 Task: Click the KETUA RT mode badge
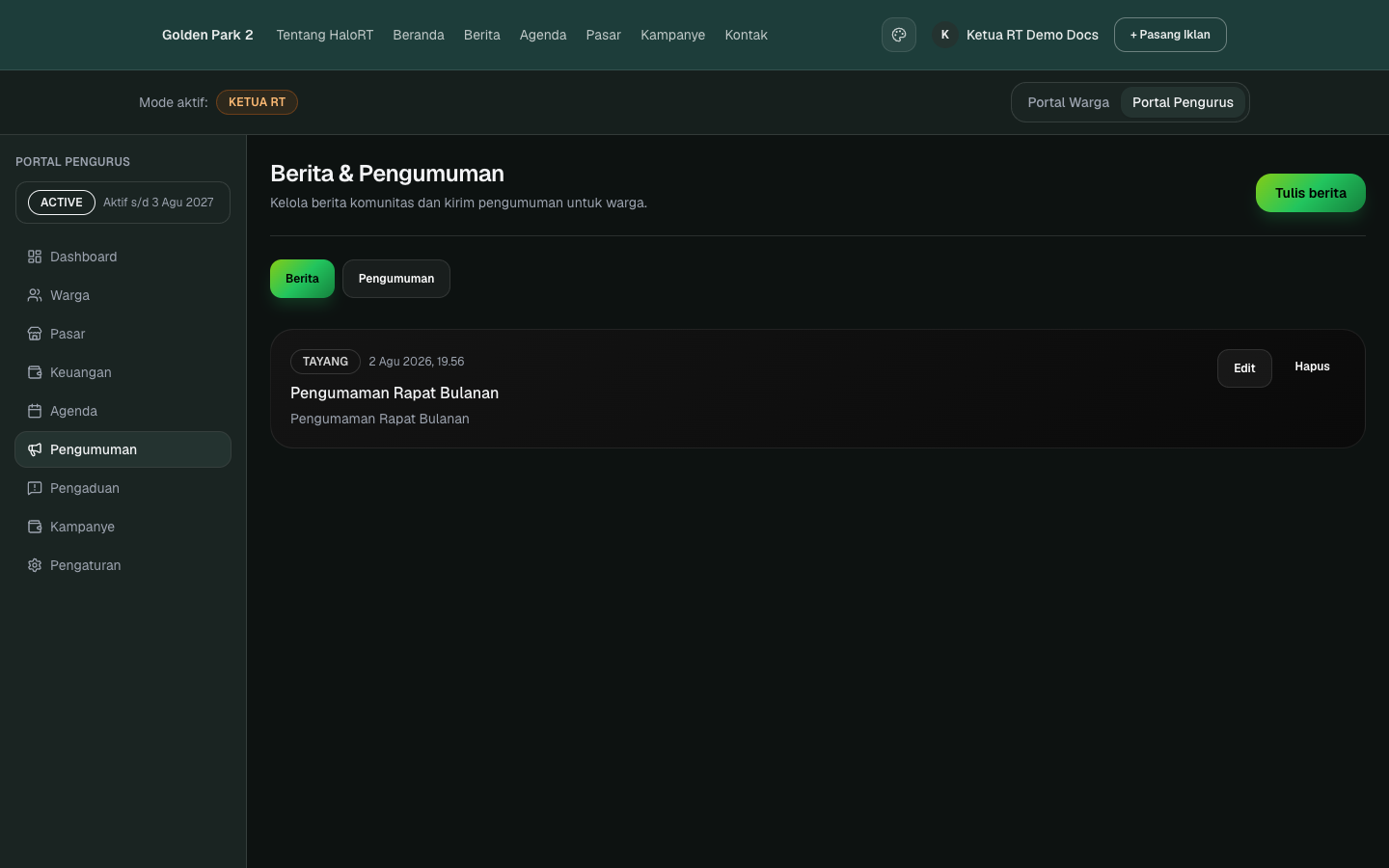coord(257,102)
